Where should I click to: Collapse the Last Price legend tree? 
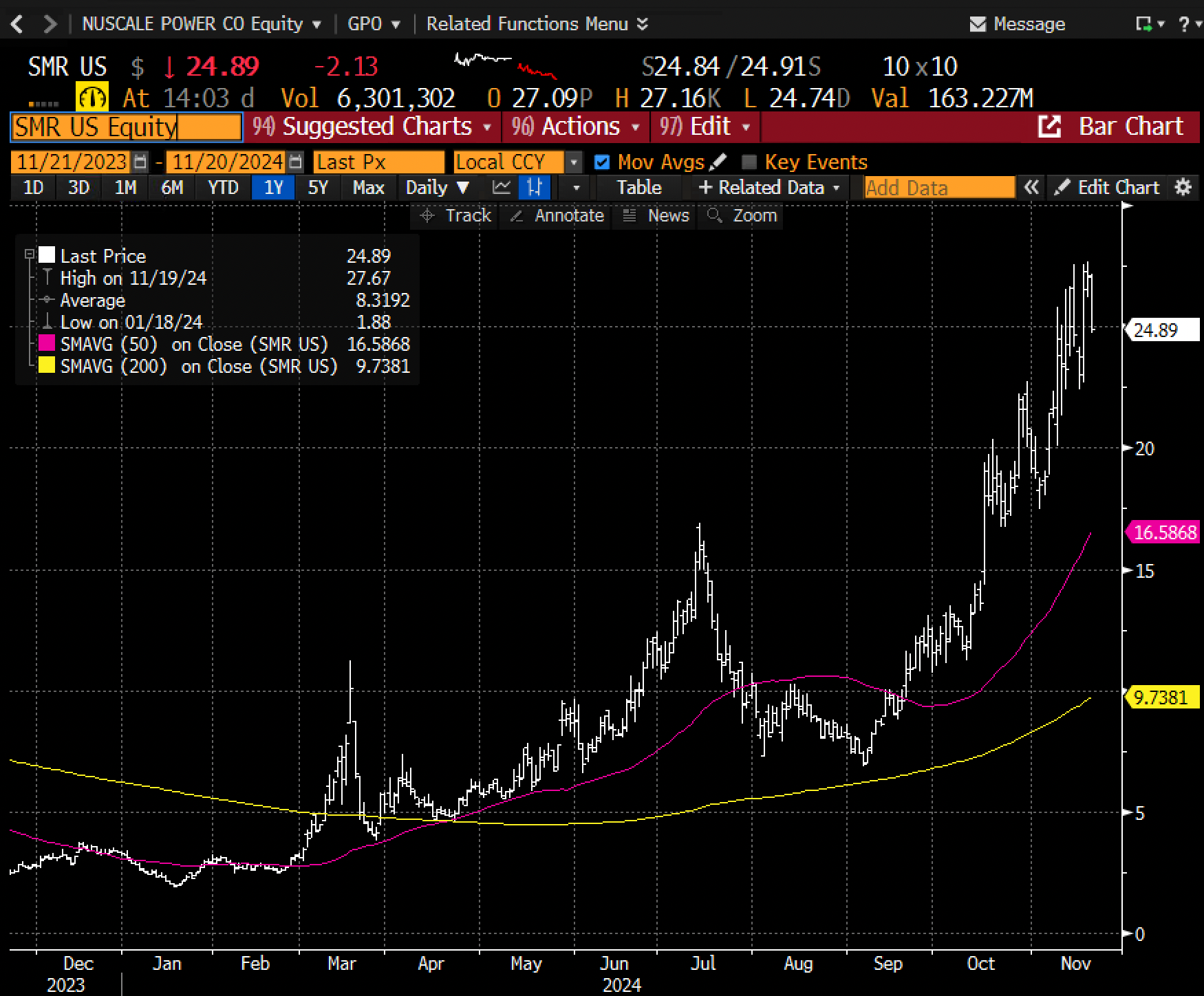(29, 255)
